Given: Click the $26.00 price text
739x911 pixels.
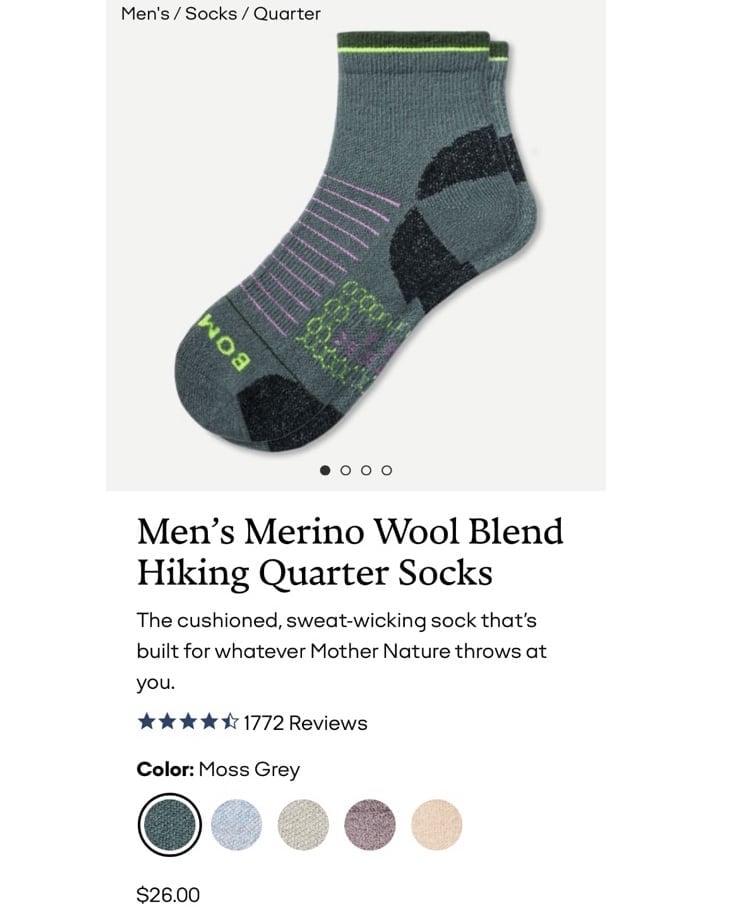Looking at the screenshot, I should click(168, 894).
